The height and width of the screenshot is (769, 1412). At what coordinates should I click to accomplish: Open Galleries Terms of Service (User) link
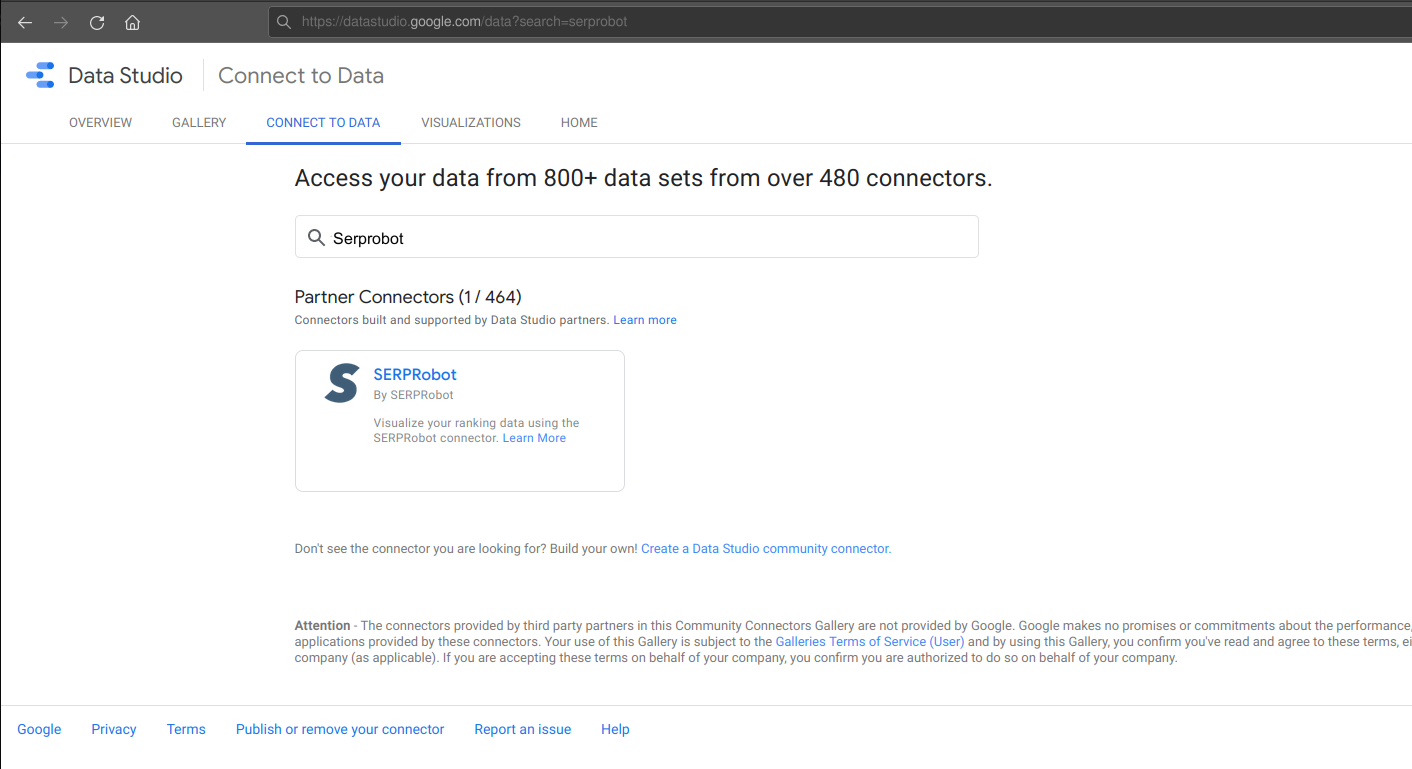pos(870,642)
